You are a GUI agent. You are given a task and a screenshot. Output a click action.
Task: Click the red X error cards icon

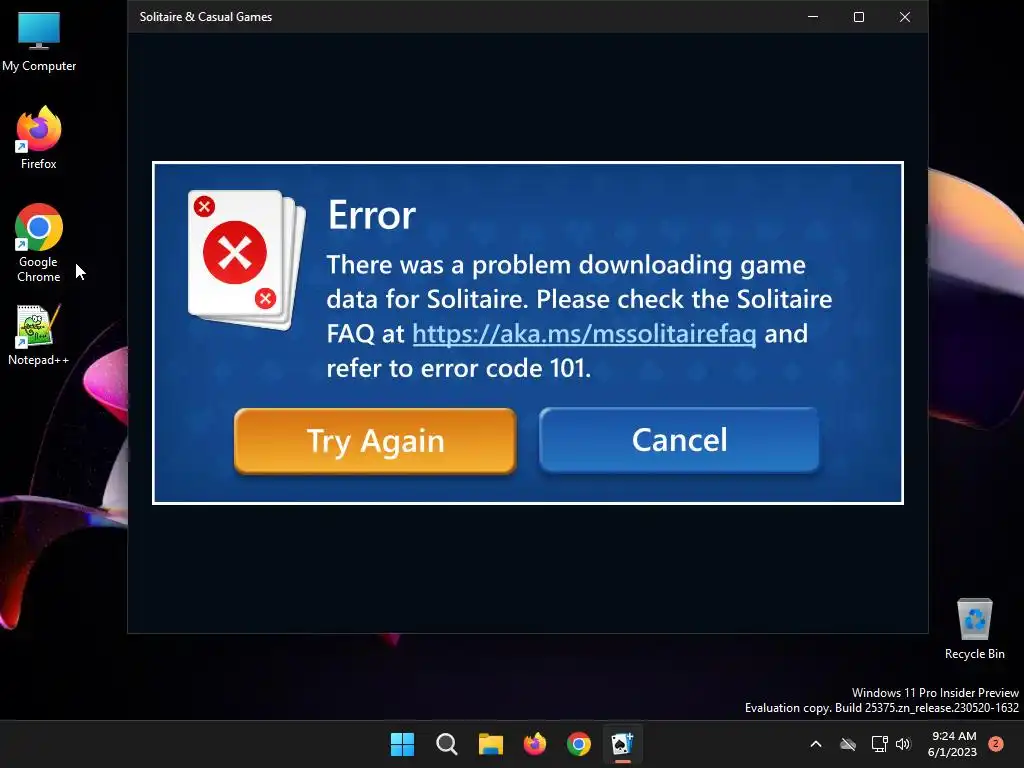(x=246, y=260)
